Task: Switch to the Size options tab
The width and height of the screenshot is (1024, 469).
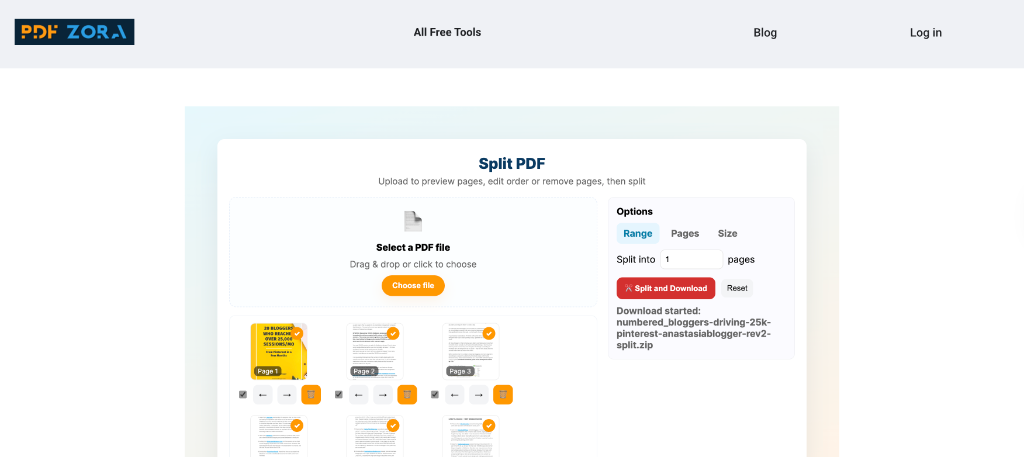Action: coord(728,233)
